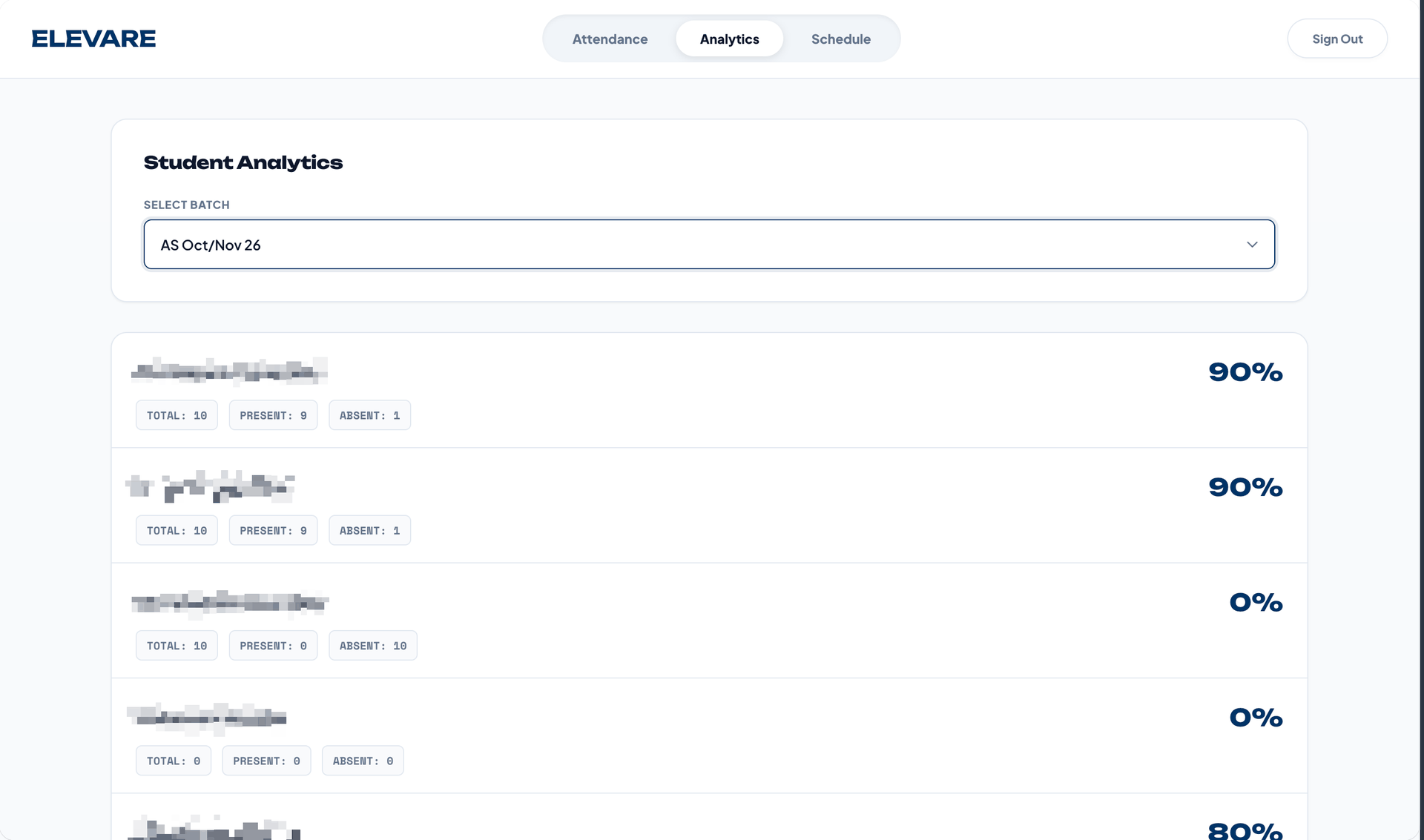This screenshot has width=1424, height=840.
Task: Click the Student Analytics heading
Action: [x=243, y=162]
